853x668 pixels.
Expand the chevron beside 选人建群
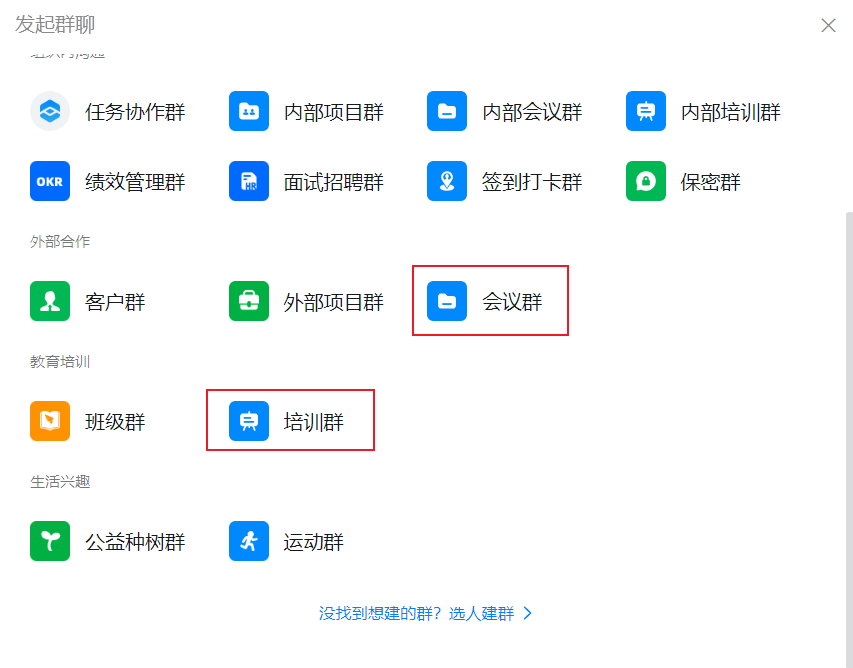pyautogui.click(x=528, y=613)
